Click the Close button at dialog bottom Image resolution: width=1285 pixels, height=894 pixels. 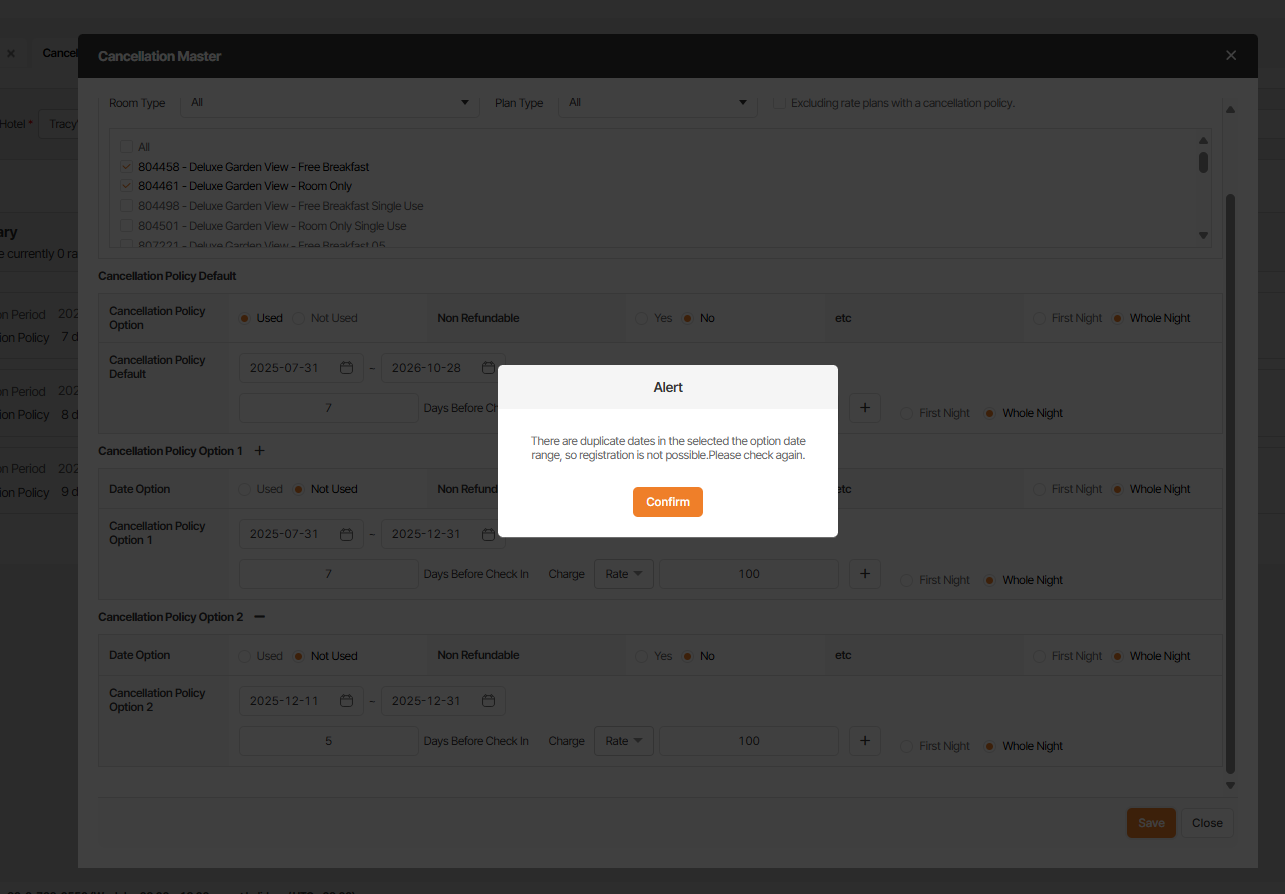tap(1207, 823)
